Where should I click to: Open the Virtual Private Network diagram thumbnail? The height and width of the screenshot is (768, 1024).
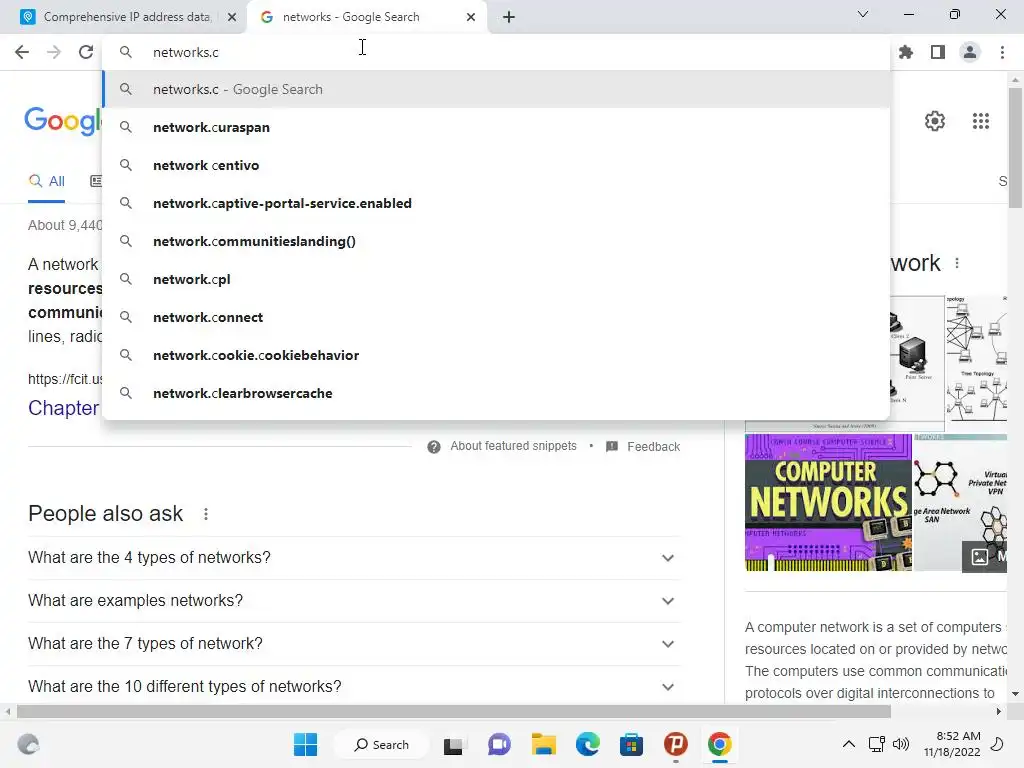[960, 502]
